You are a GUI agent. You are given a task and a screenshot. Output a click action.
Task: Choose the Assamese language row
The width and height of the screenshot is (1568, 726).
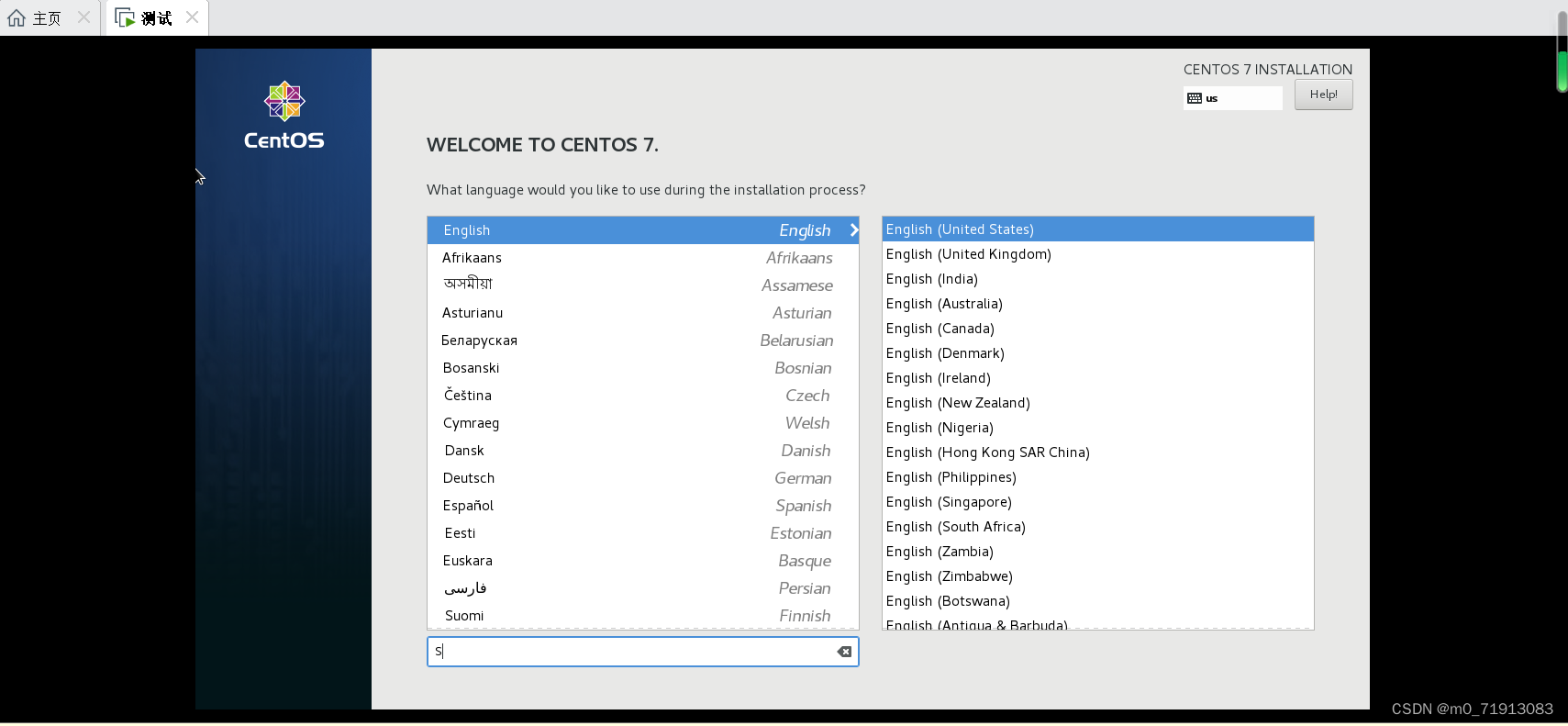pos(643,285)
